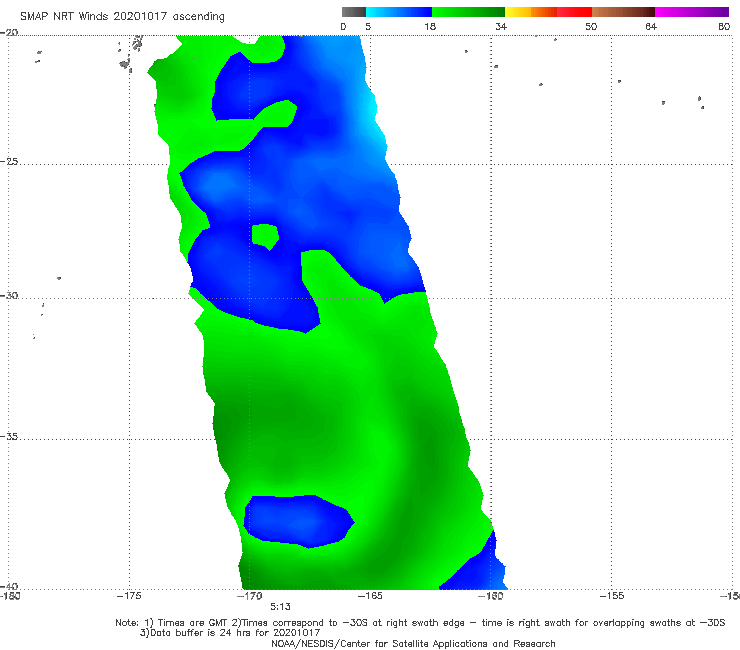Select the blue segment of the color bar
Image resolution: width=740 pixels, height=650 pixels.
tap(399, 12)
